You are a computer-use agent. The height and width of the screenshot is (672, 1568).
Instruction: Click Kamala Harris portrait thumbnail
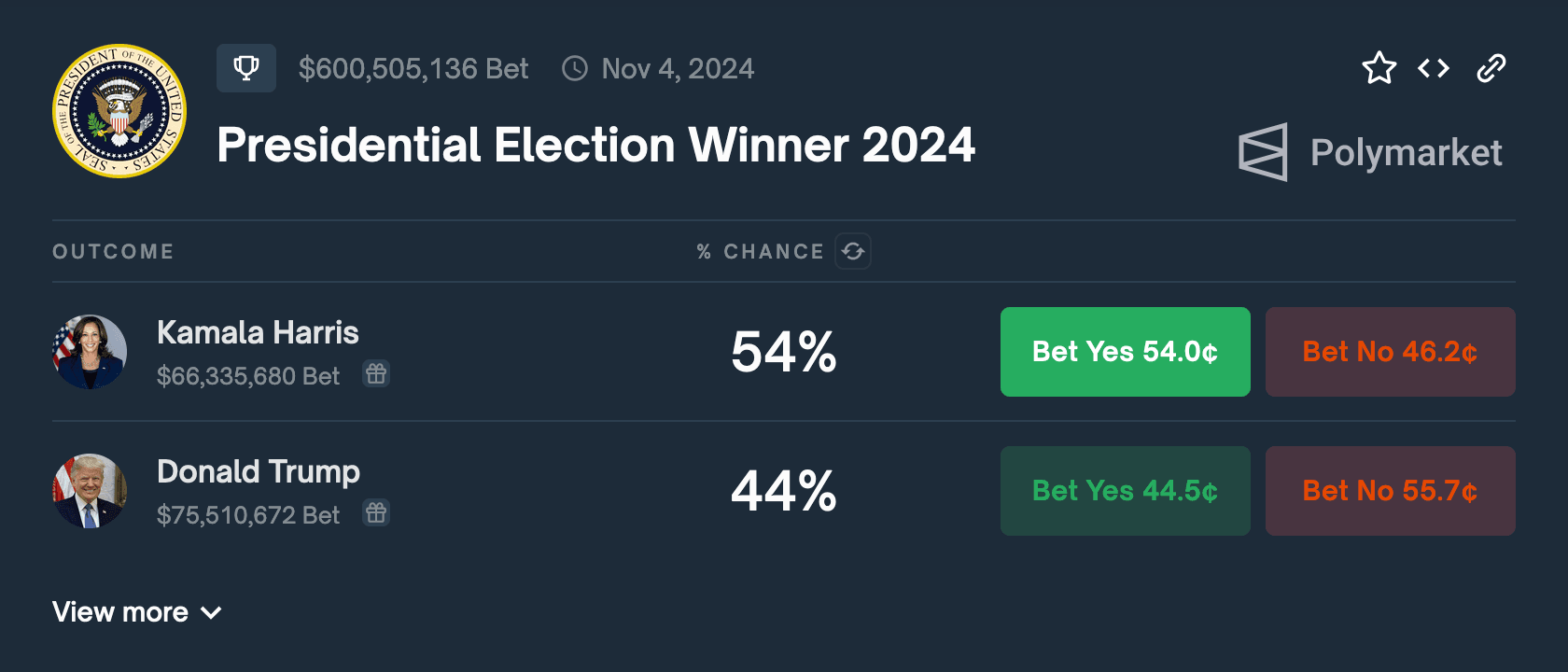pyautogui.click(x=90, y=352)
